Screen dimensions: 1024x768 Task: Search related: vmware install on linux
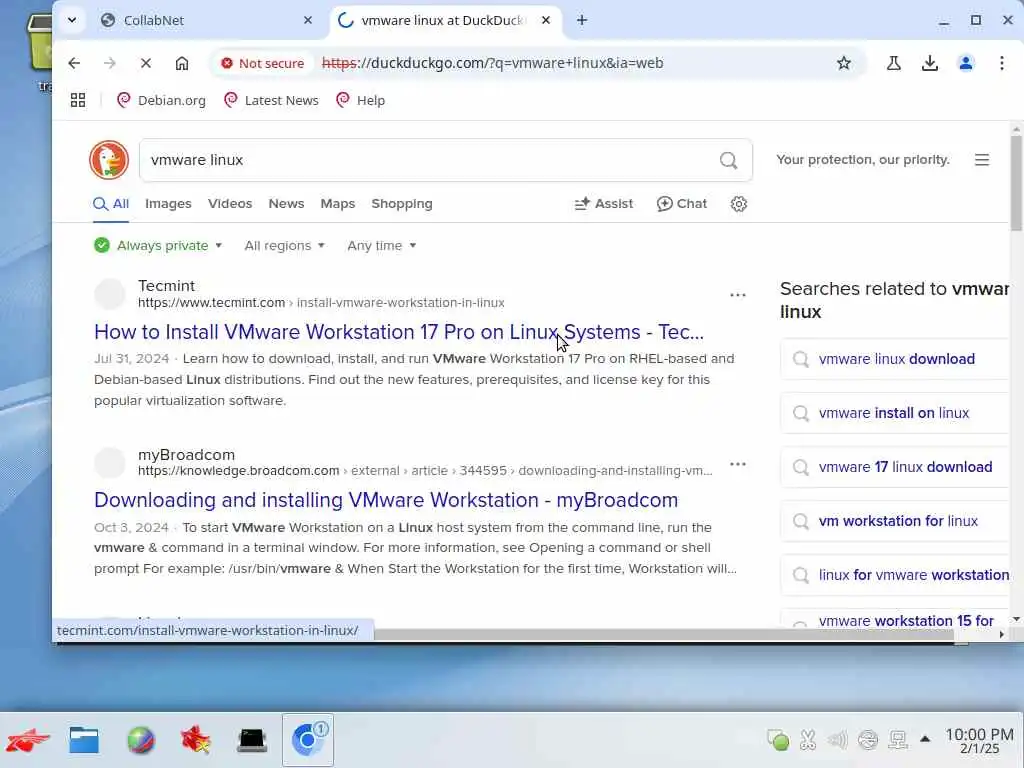point(895,413)
